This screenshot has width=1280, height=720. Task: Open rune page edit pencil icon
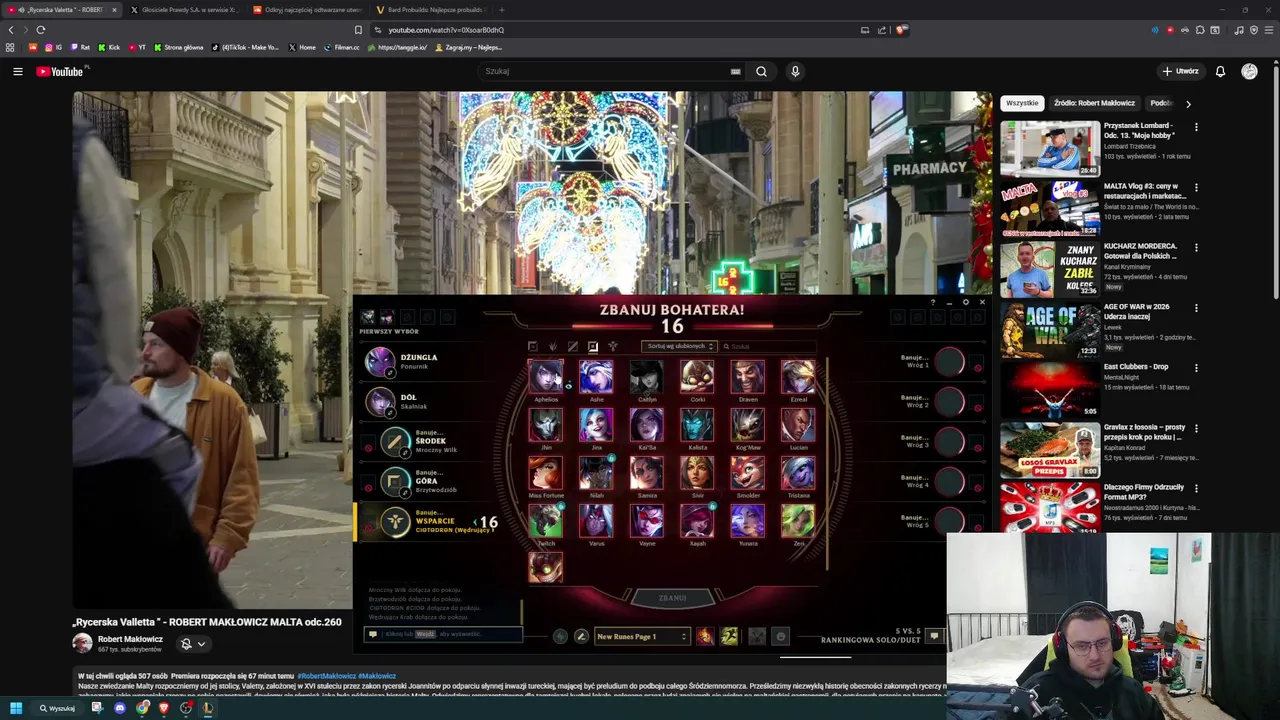pos(581,636)
